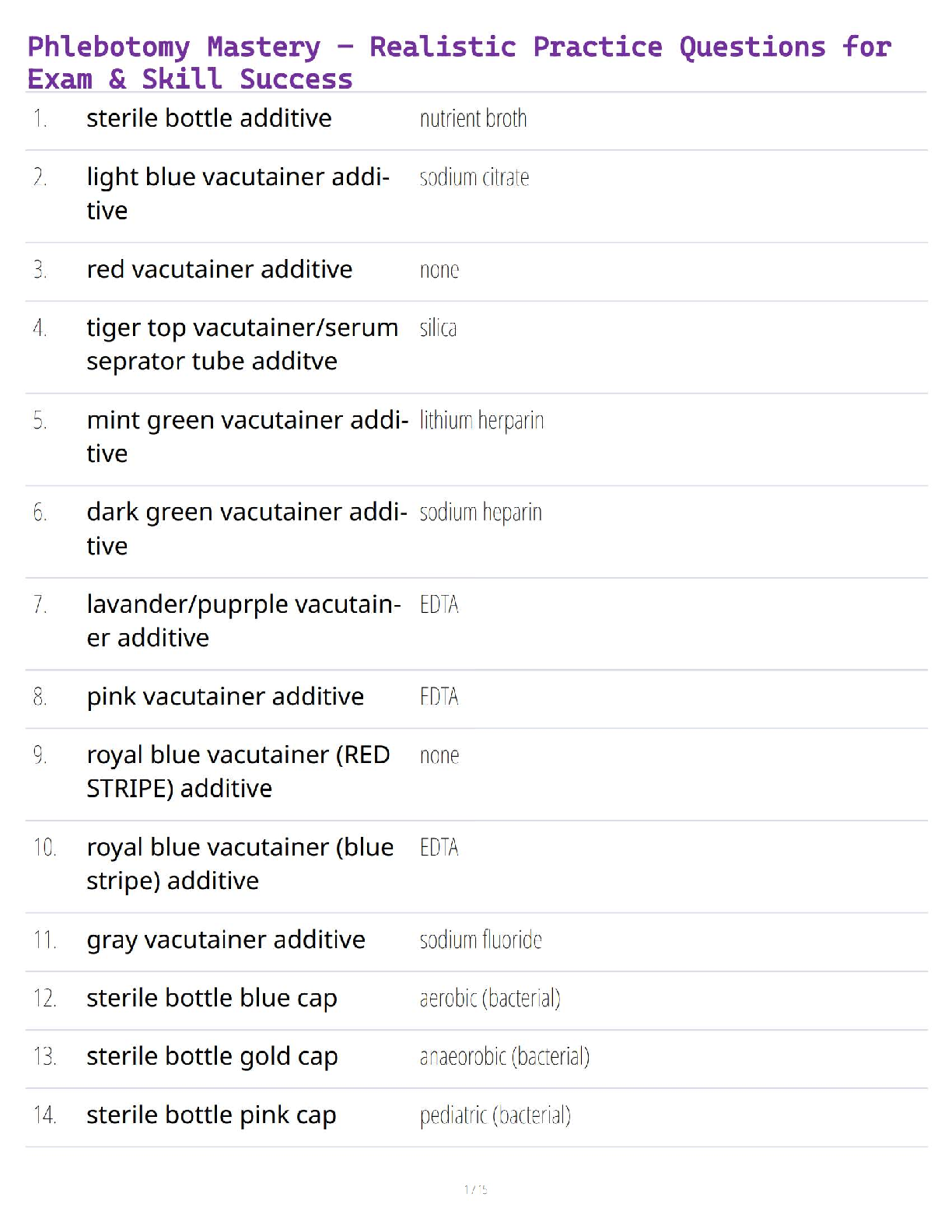952x1232 pixels.
Task: Select the lavander/puprple vacutainer additive term
Action: click(x=243, y=621)
